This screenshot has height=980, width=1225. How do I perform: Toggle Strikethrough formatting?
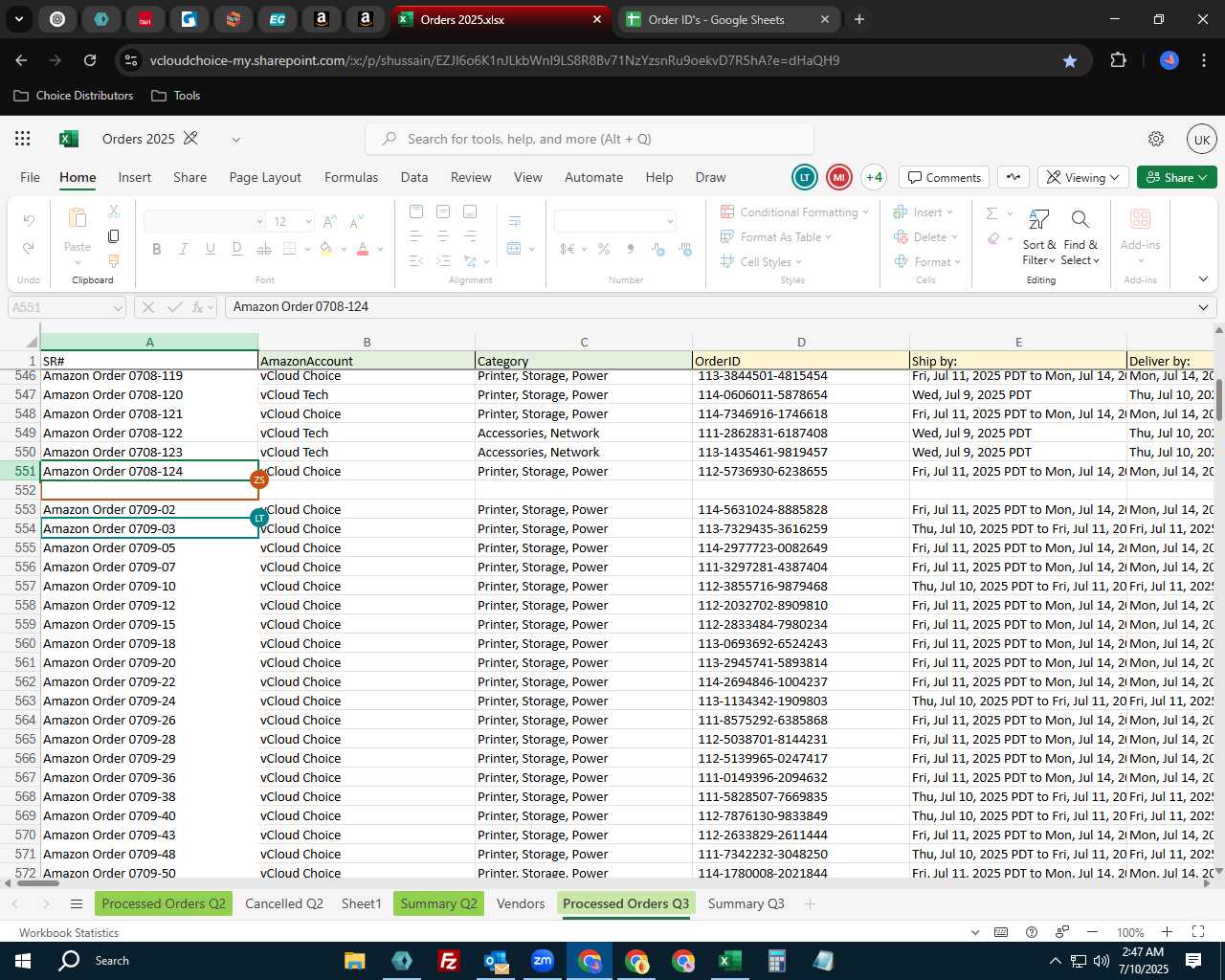(263, 249)
